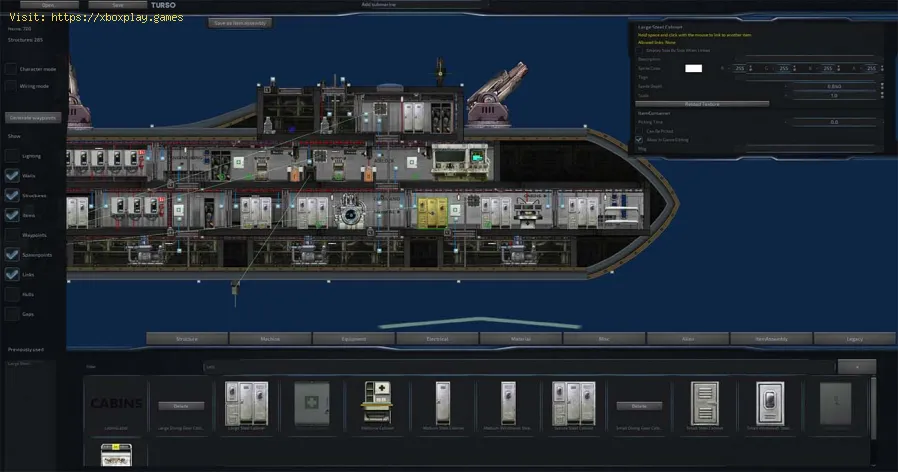This screenshot has height=472, width=898.
Task: Click the Reload Texture button
Action: pos(702,104)
